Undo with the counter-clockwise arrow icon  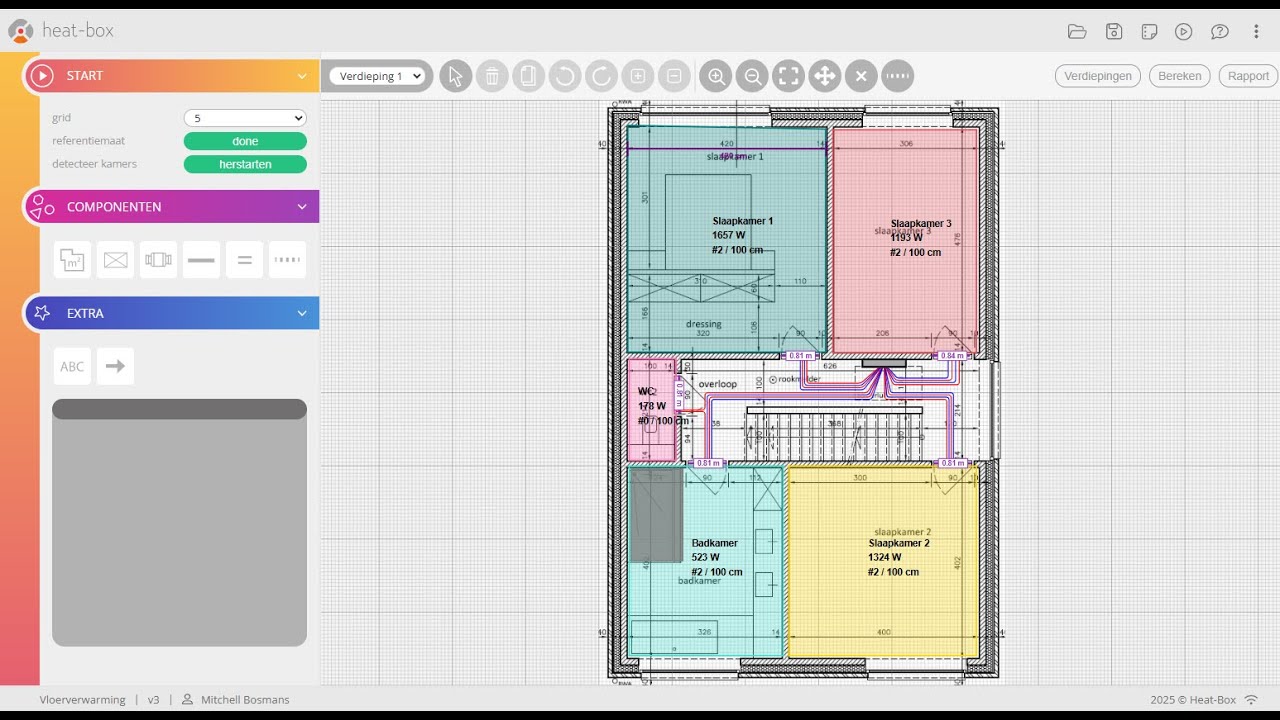tap(565, 76)
